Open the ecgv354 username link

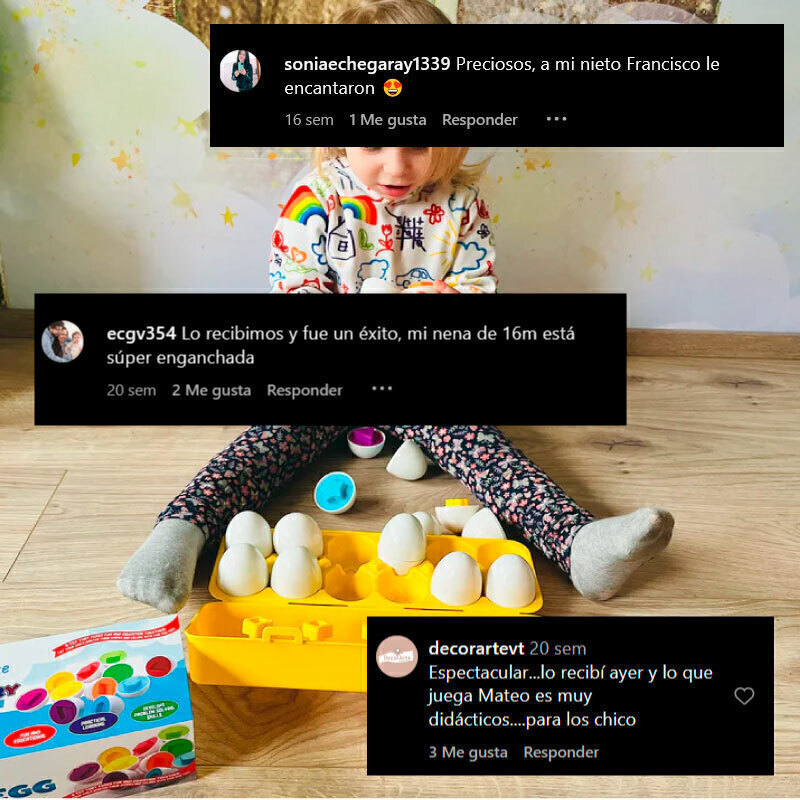(141, 334)
